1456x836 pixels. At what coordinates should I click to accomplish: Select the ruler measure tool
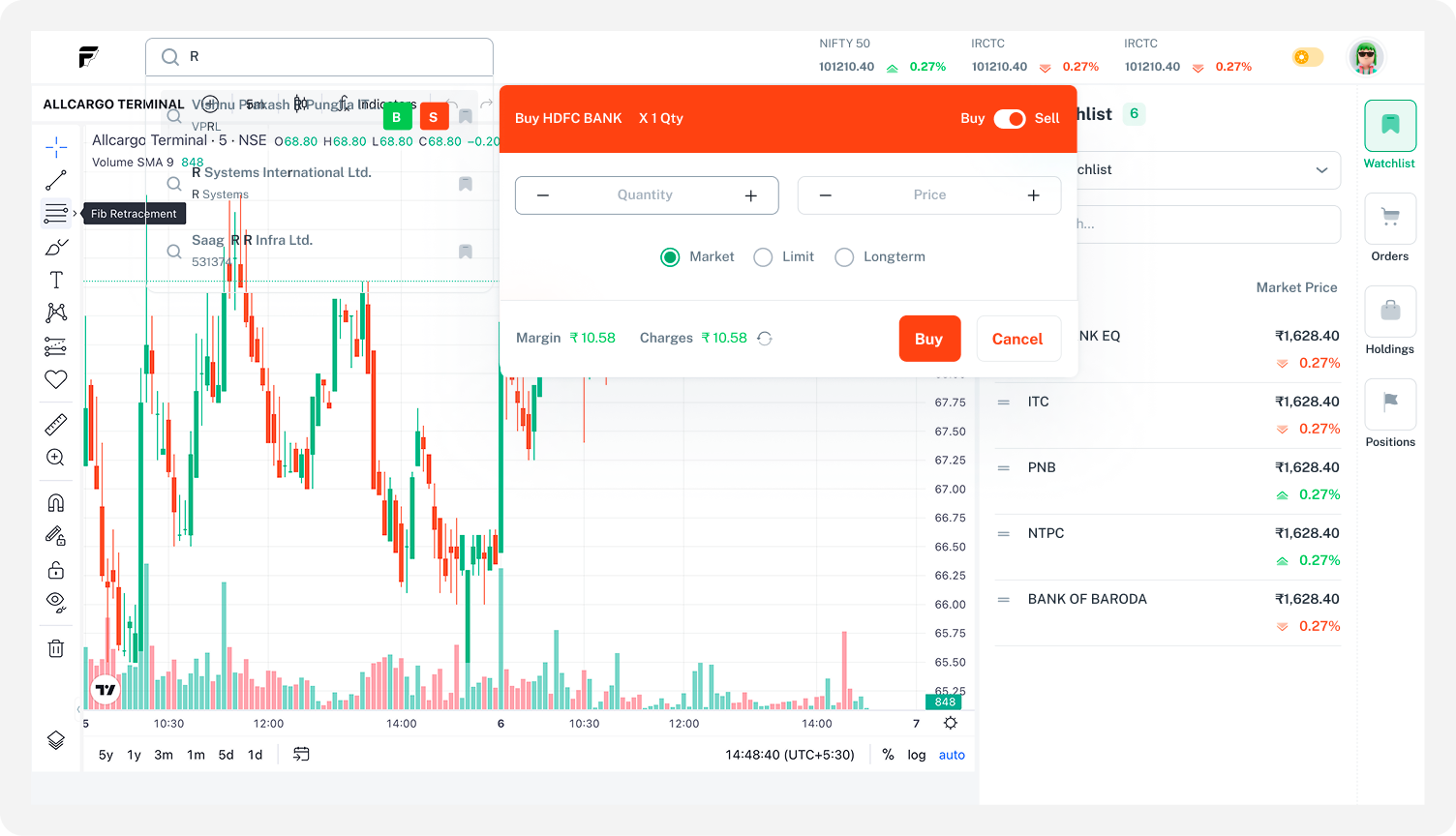pyautogui.click(x=56, y=424)
